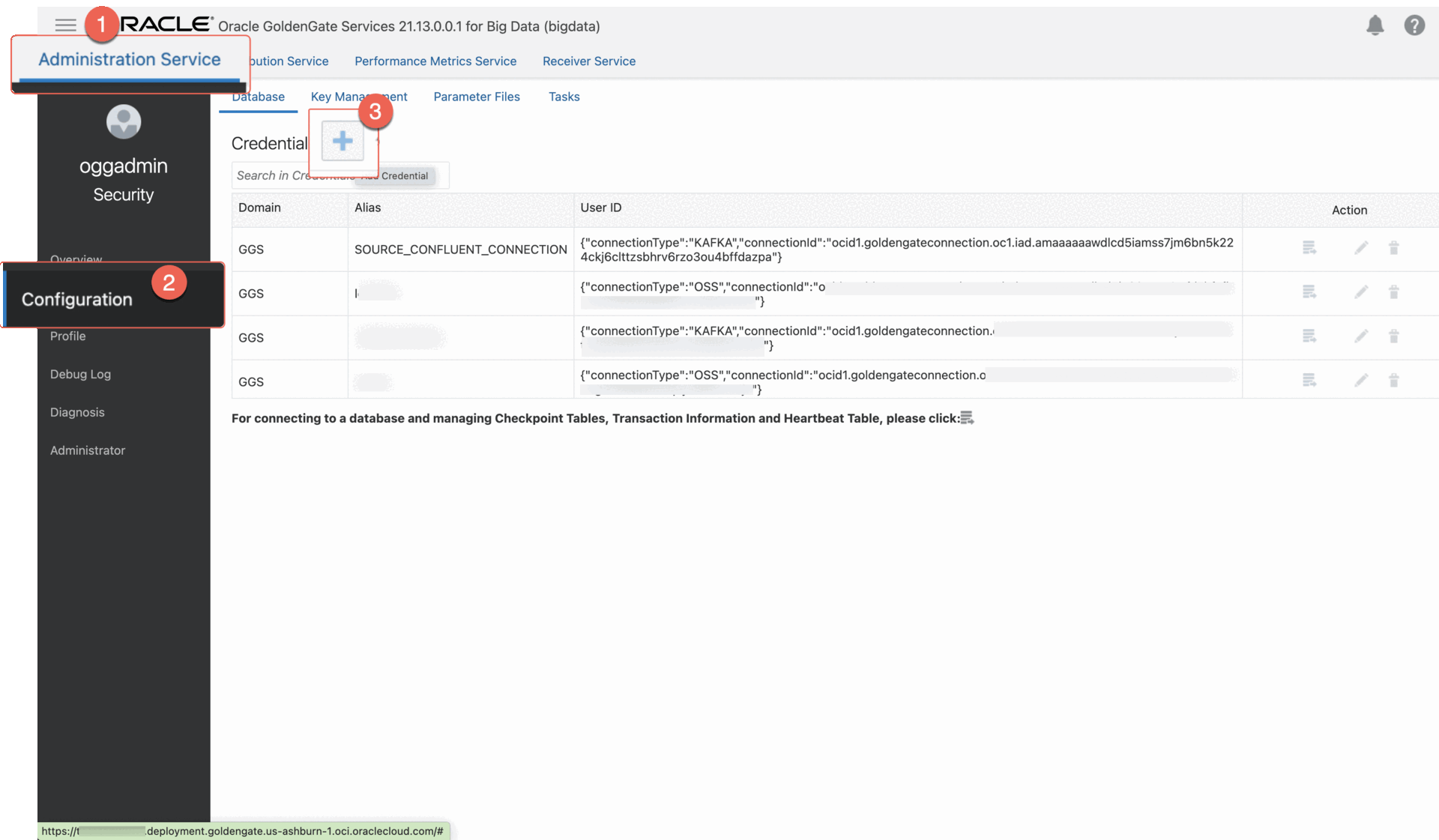The image size is (1439, 840).
Task: Click connect icon in third credential row
Action: [x=1309, y=336]
